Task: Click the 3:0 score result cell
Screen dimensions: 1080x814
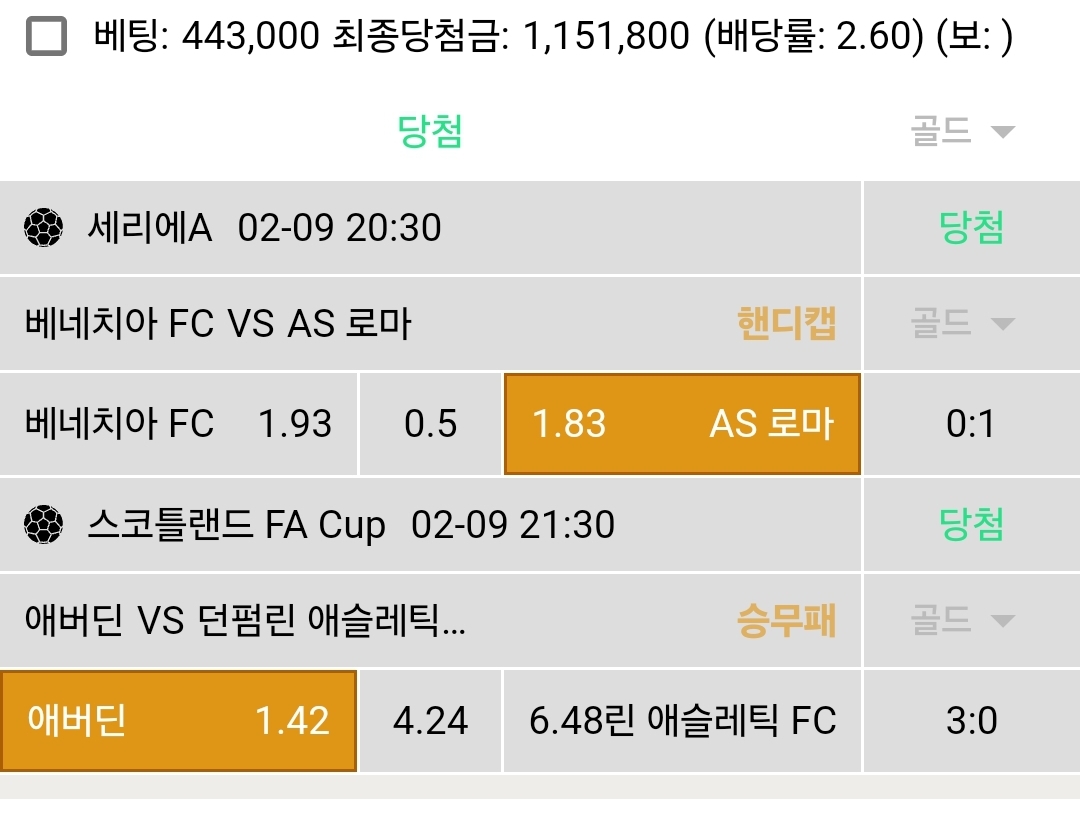Action: [971, 721]
